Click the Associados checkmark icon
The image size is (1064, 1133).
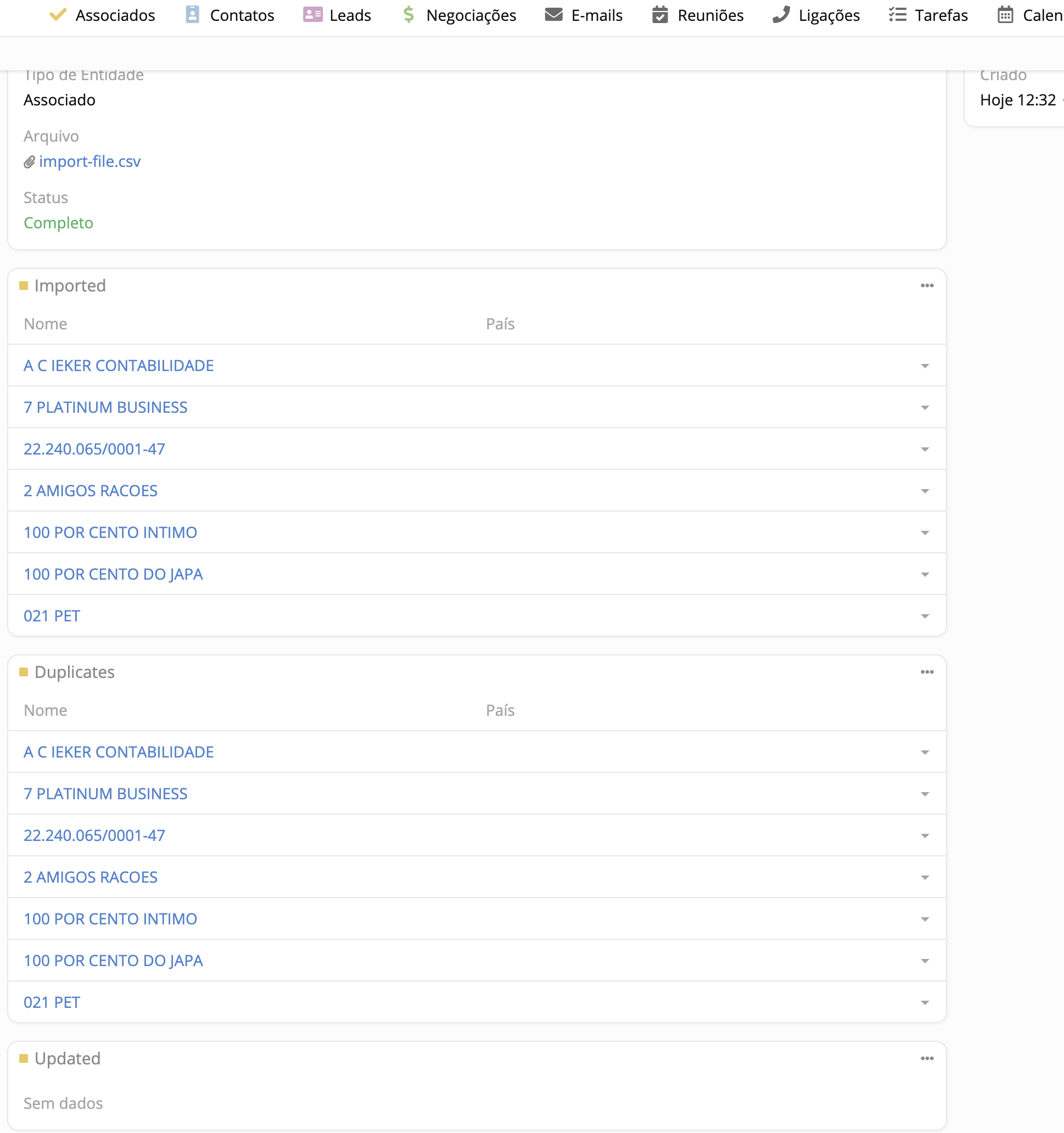pyautogui.click(x=58, y=15)
